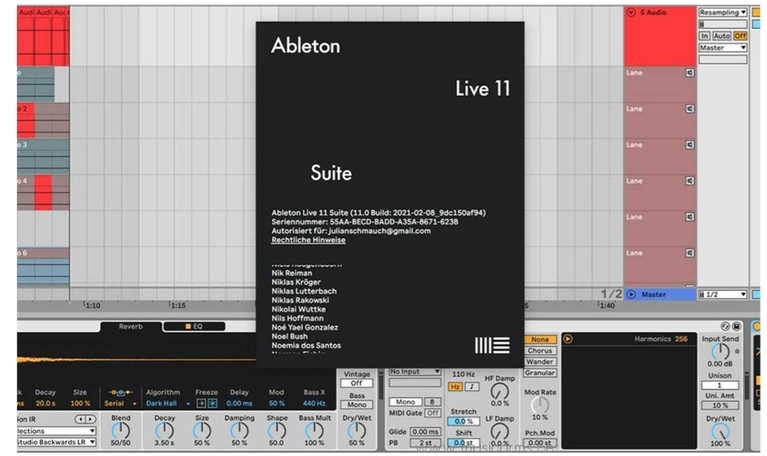Click the reverb Freeze snowflake icon
This screenshot has height=456, width=767.
(x=212, y=403)
